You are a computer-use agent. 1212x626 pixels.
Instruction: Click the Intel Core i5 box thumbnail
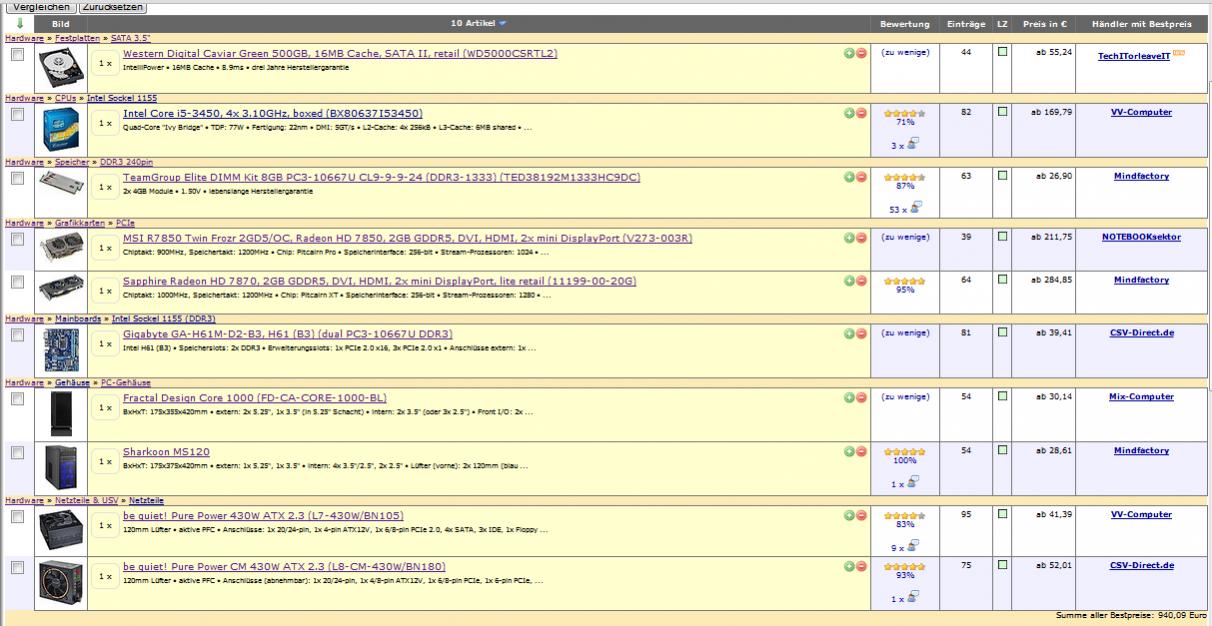[62, 130]
